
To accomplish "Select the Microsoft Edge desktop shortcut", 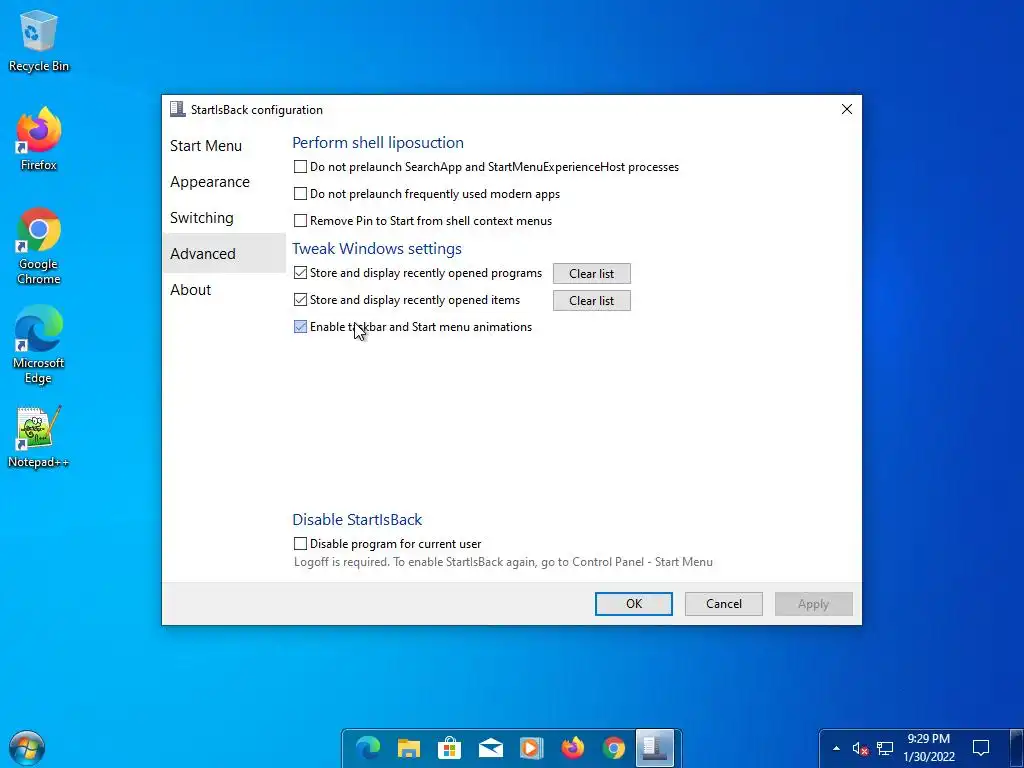I will pyautogui.click(x=39, y=345).
